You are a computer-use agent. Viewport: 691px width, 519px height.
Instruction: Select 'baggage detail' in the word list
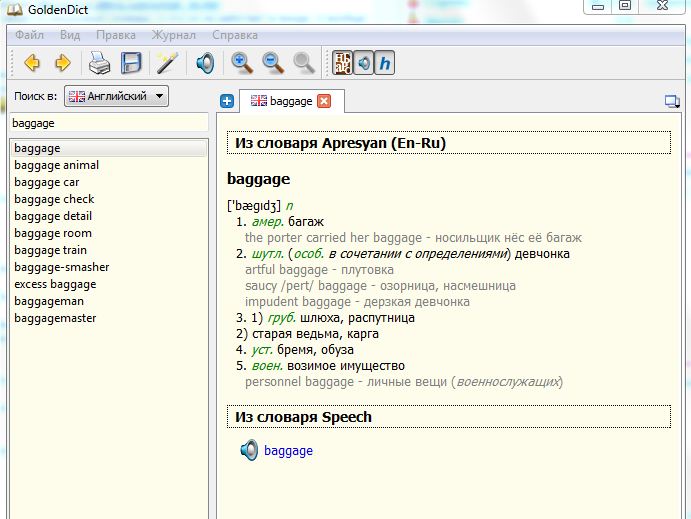tap(109, 216)
